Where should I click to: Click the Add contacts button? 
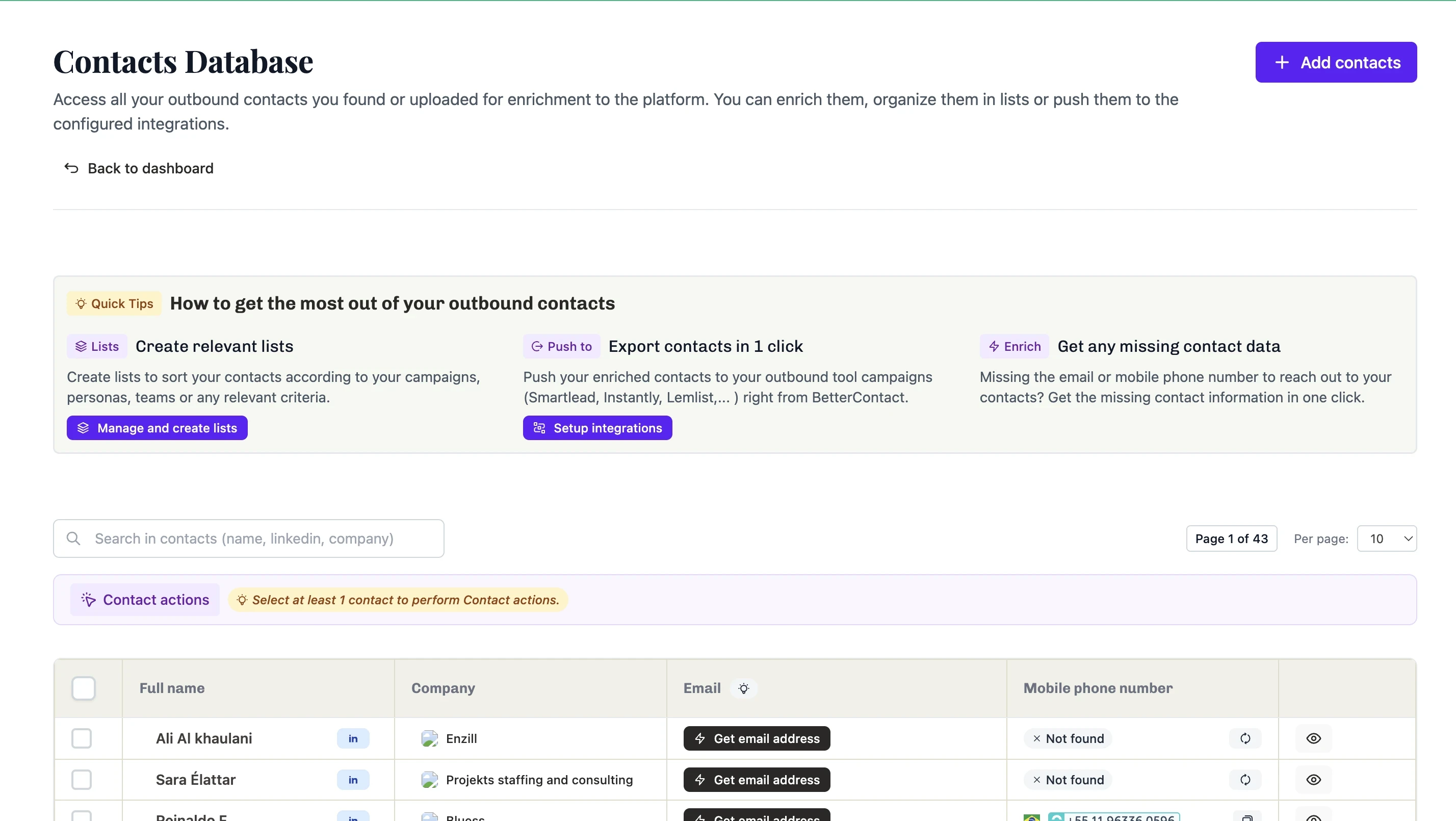1336,62
